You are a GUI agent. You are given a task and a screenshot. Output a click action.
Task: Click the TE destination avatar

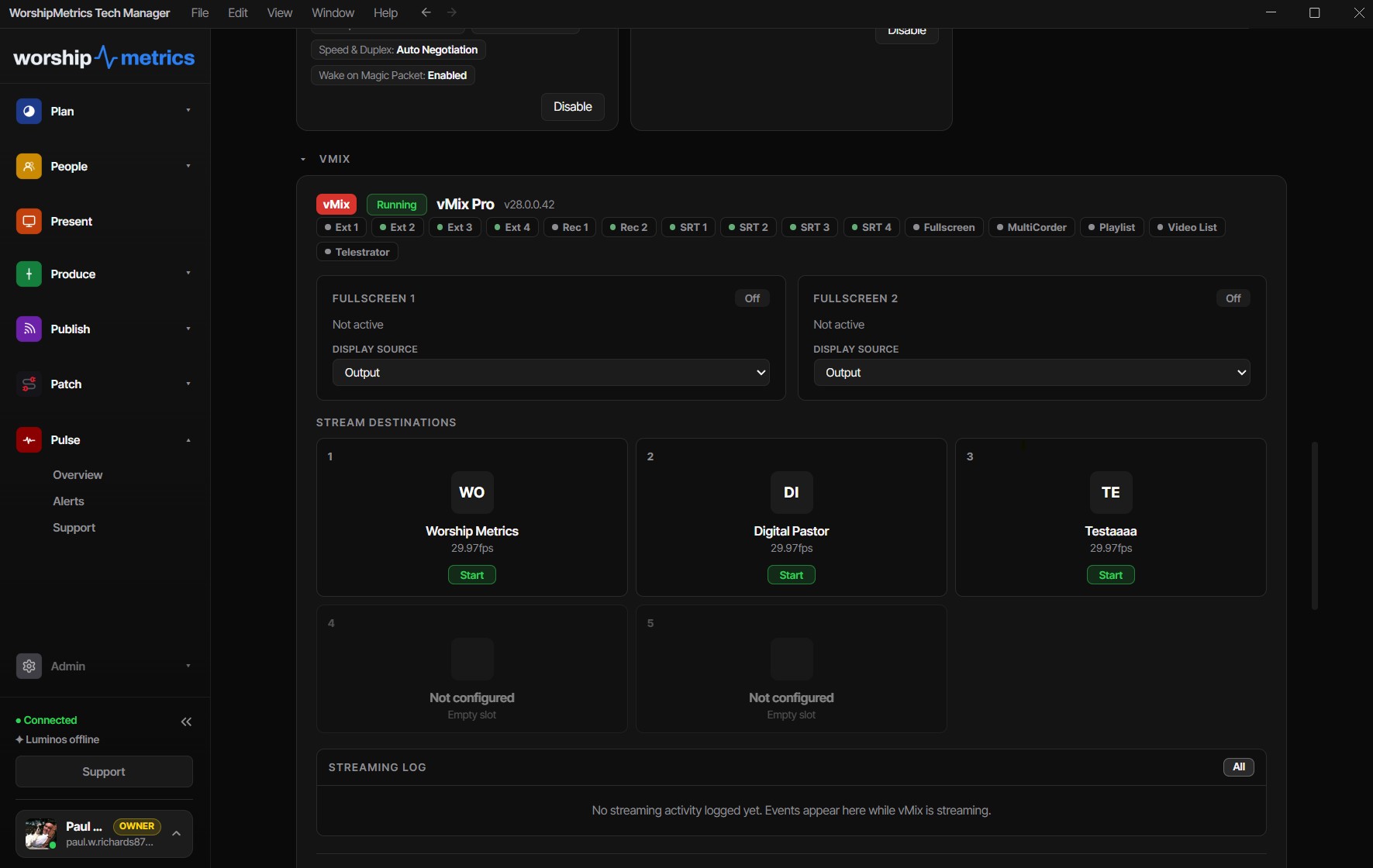[x=1111, y=492]
